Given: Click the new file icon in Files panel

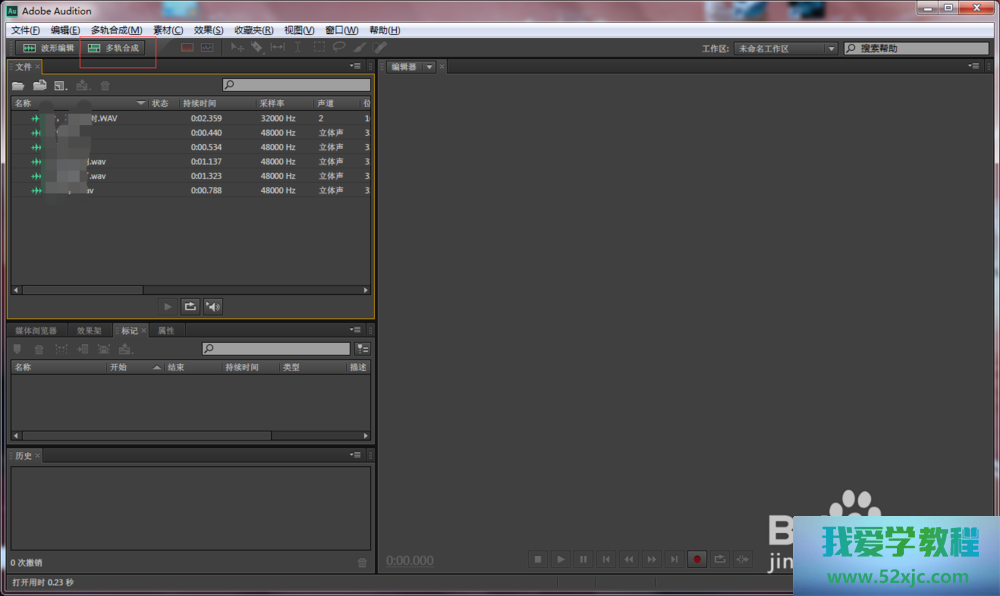Looking at the screenshot, I should pyautogui.click(x=61, y=86).
